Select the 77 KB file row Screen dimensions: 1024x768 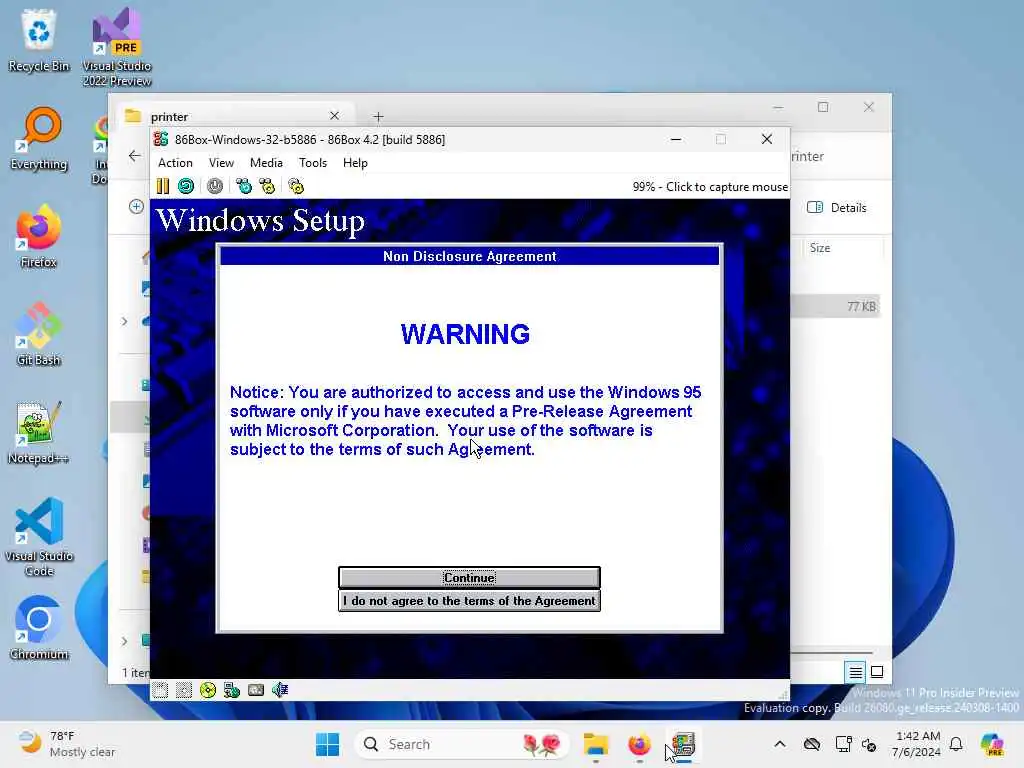click(836, 306)
